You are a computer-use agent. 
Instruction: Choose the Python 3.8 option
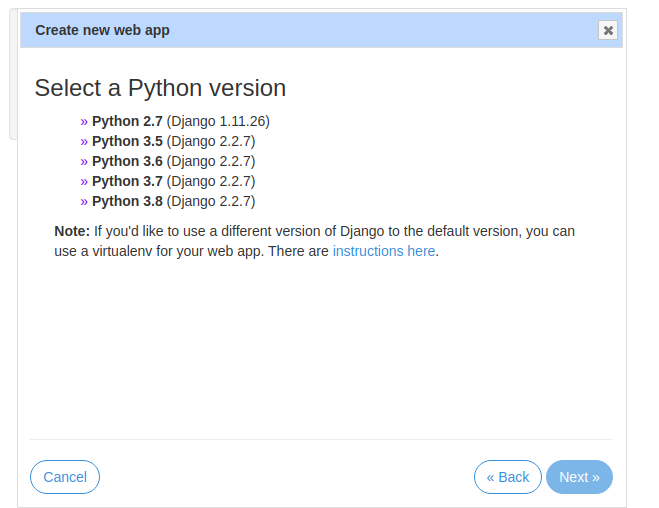click(127, 201)
